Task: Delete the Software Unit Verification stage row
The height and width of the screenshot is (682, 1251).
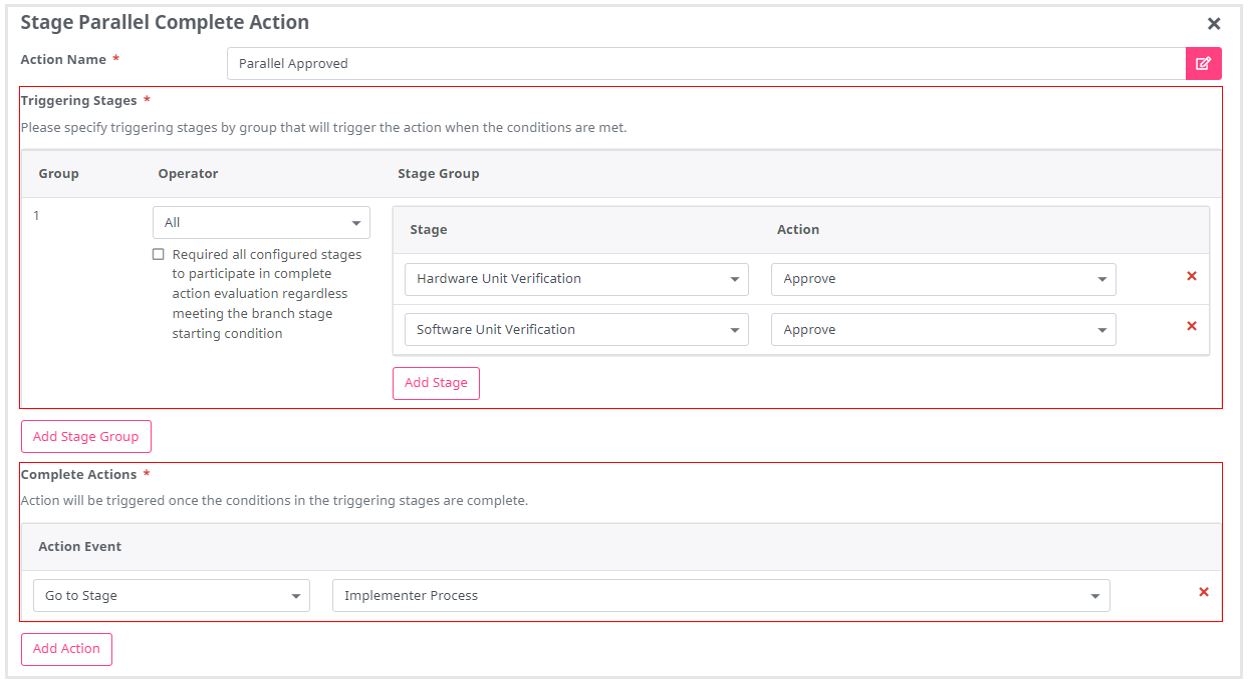Action: click(1191, 326)
